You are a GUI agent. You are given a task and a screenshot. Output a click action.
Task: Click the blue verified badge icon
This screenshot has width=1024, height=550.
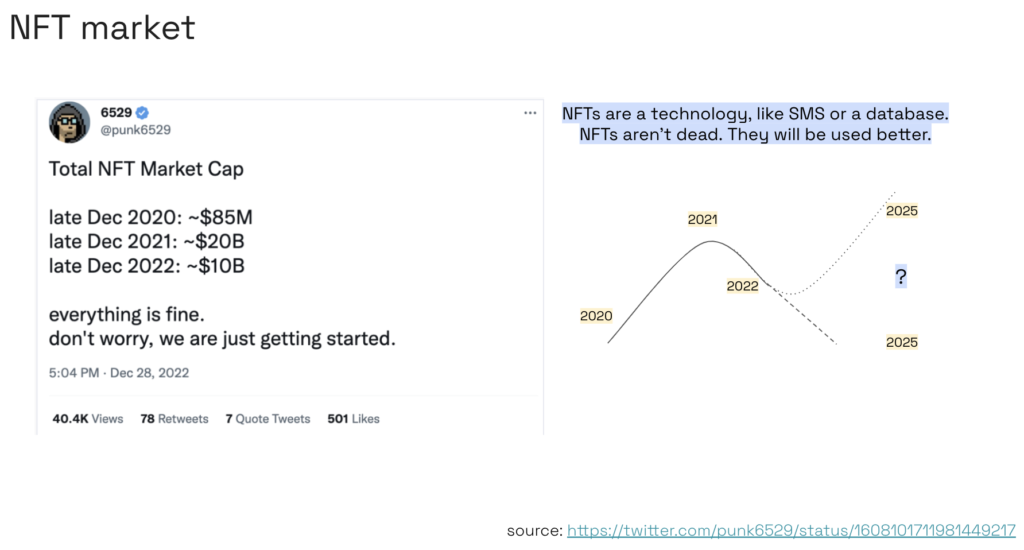point(142,112)
